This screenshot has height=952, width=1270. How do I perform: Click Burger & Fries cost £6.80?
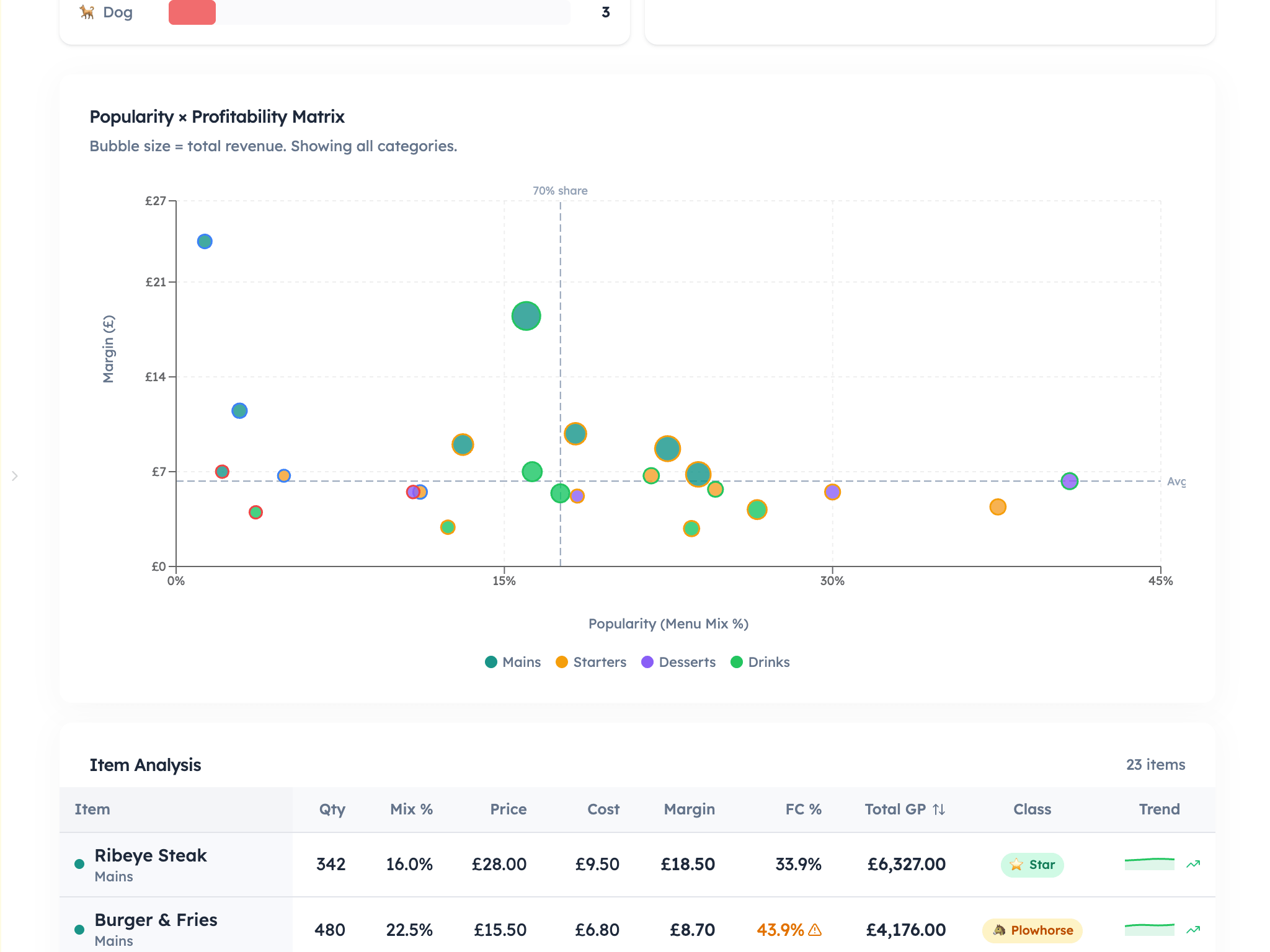(597, 930)
